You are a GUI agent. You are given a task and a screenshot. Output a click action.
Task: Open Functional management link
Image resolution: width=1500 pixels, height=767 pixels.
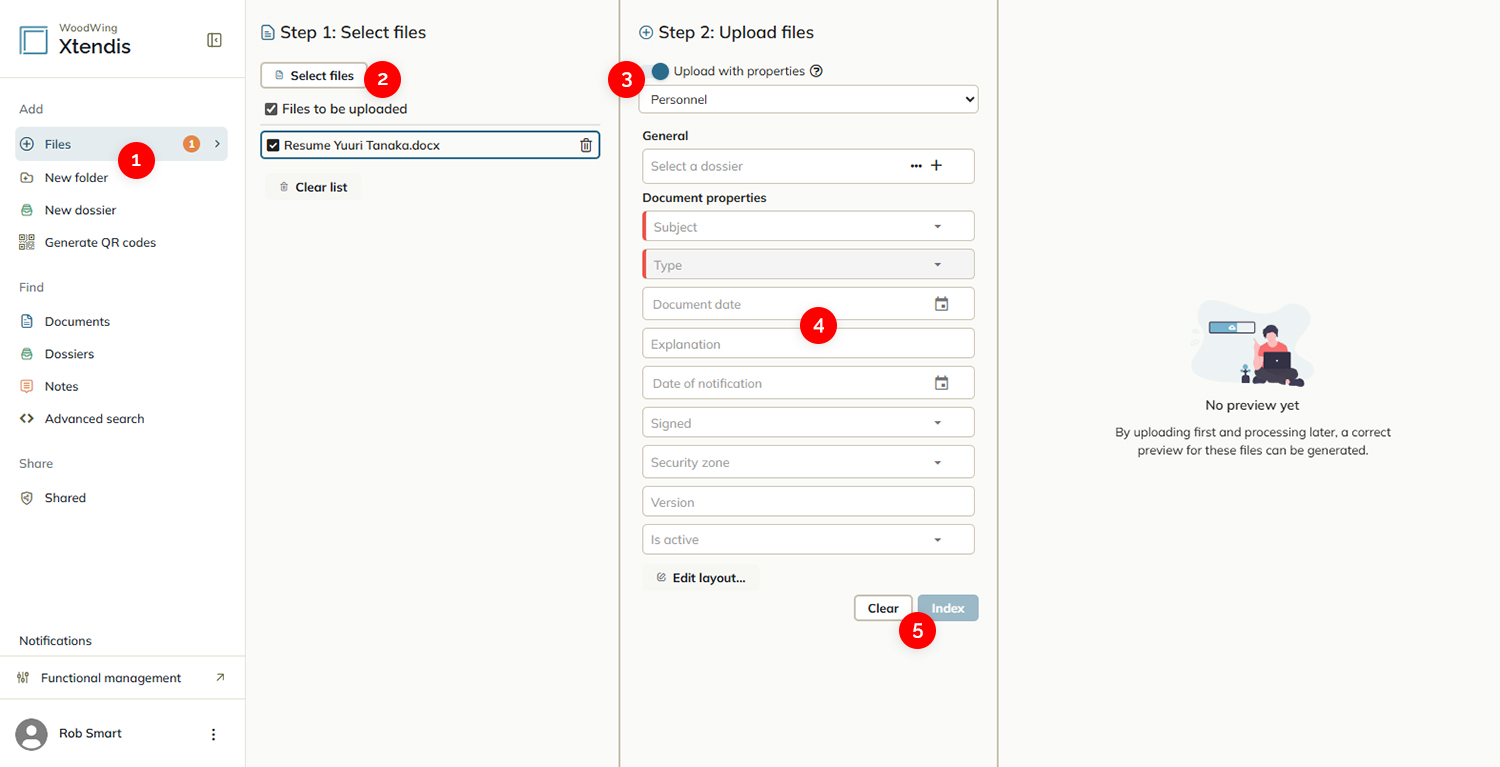[x=111, y=678]
